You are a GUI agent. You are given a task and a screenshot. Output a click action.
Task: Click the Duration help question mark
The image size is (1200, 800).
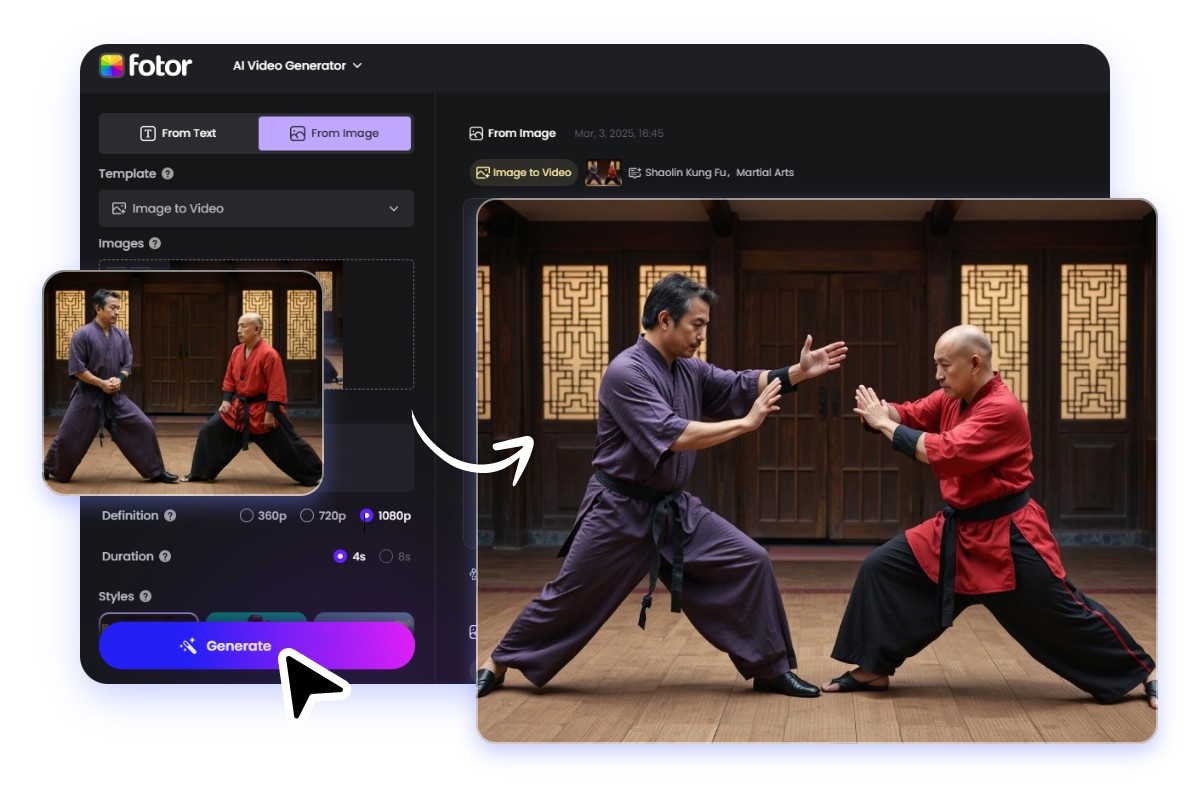(165, 556)
